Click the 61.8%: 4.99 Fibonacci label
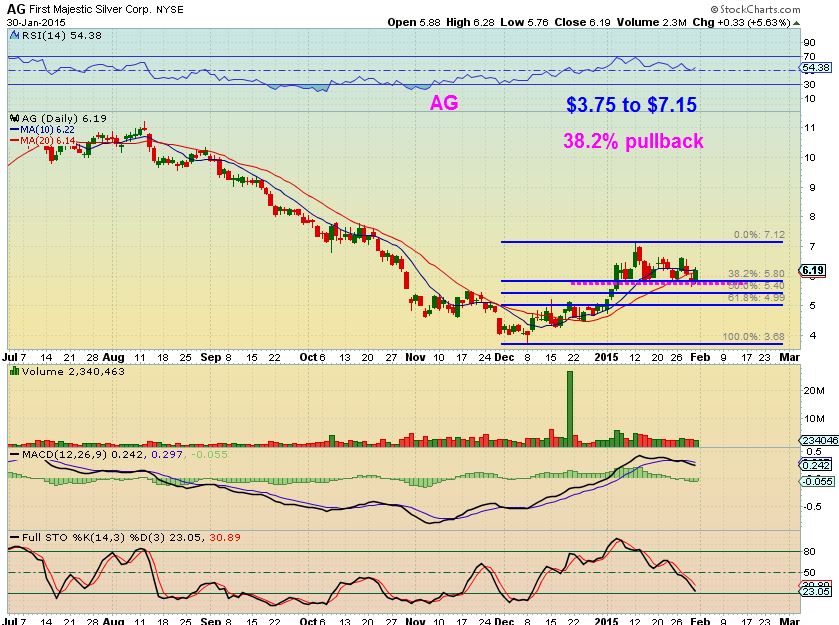This screenshot has width=839, height=625. [x=756, y=298]
